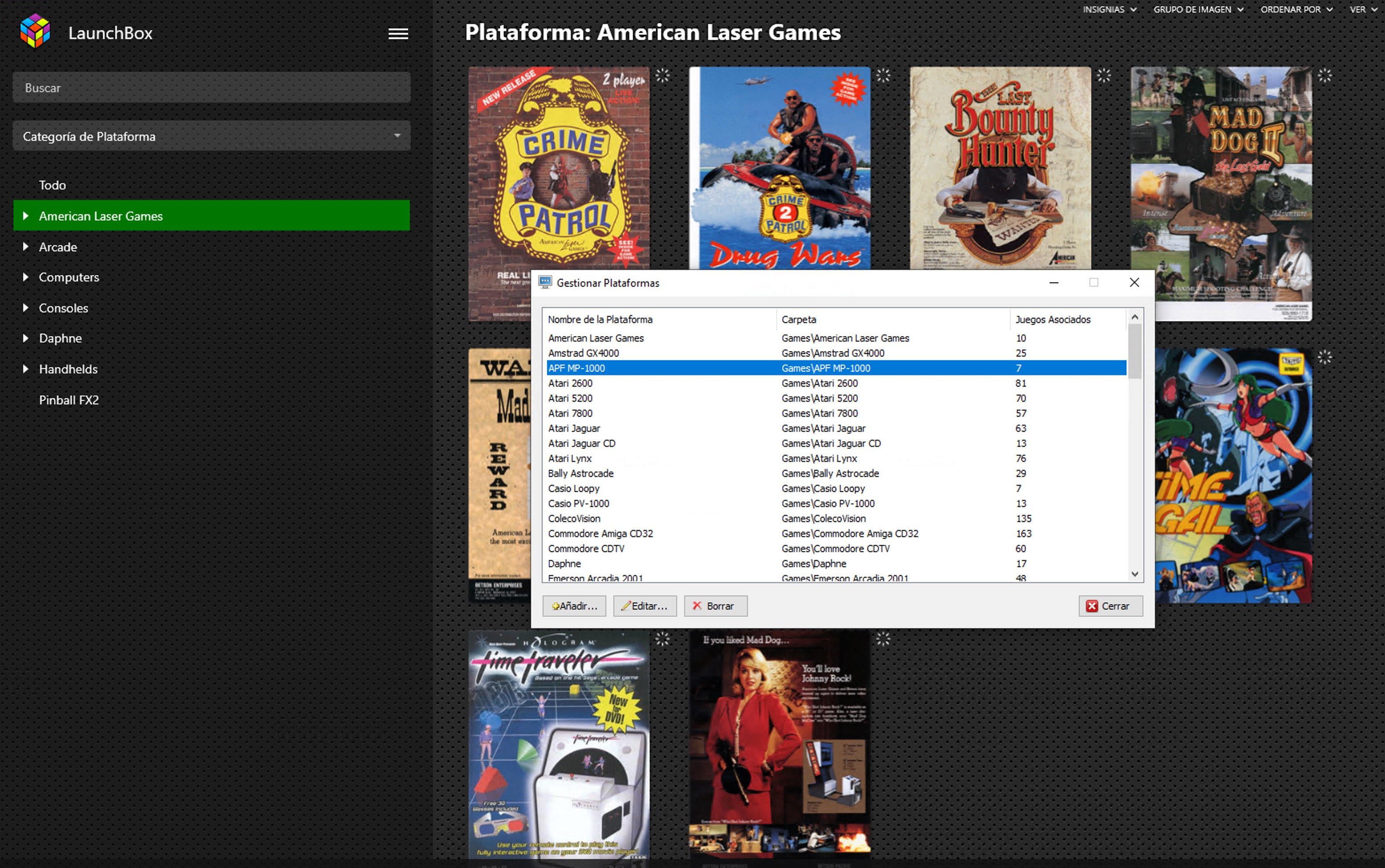Select the Atari 2600 row
Viewport: 1385px width, 868px height.
(836, 383)
